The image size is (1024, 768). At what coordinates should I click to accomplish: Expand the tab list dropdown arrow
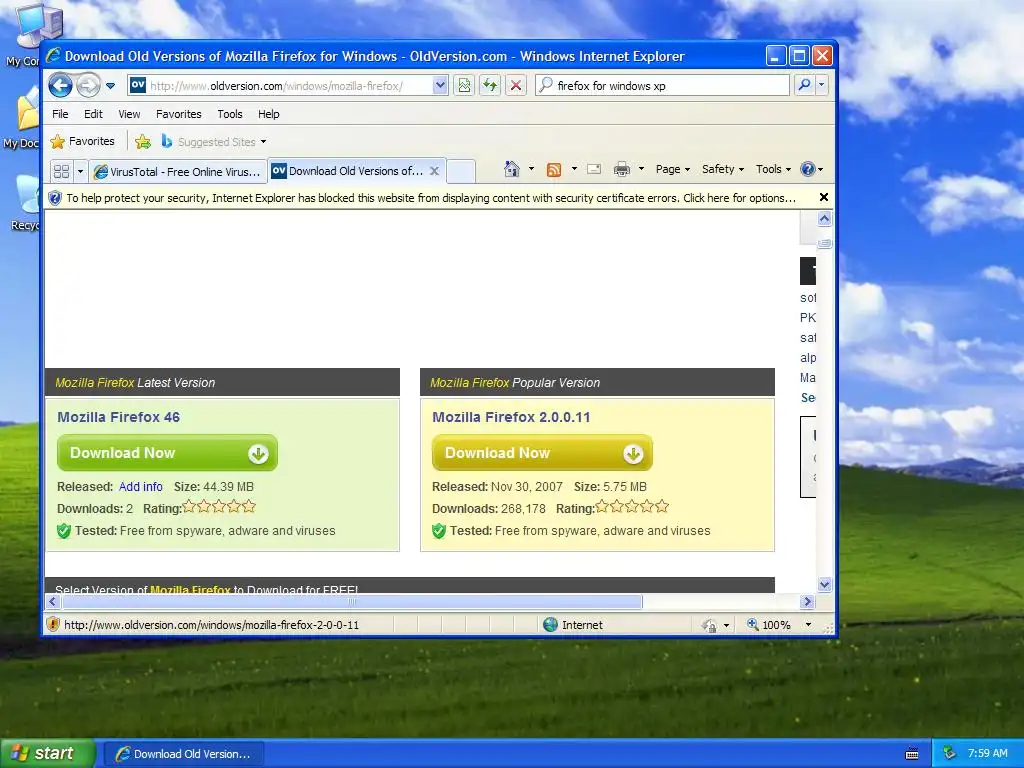(80, 172)
